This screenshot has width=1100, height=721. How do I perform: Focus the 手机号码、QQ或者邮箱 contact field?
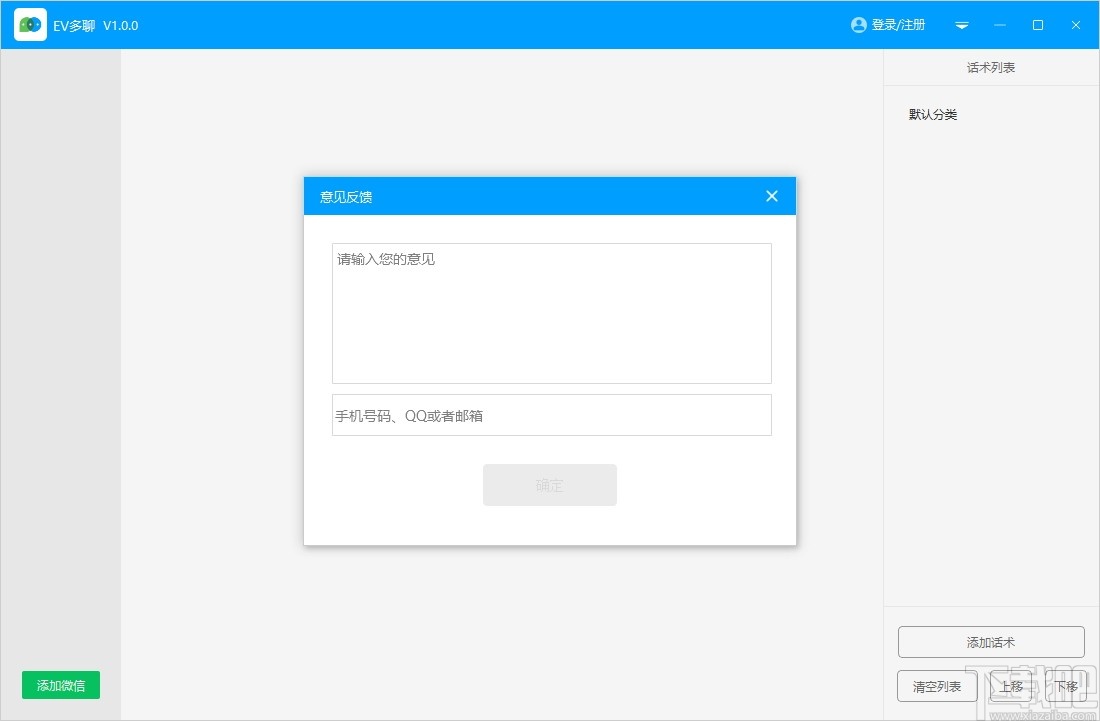551,415
